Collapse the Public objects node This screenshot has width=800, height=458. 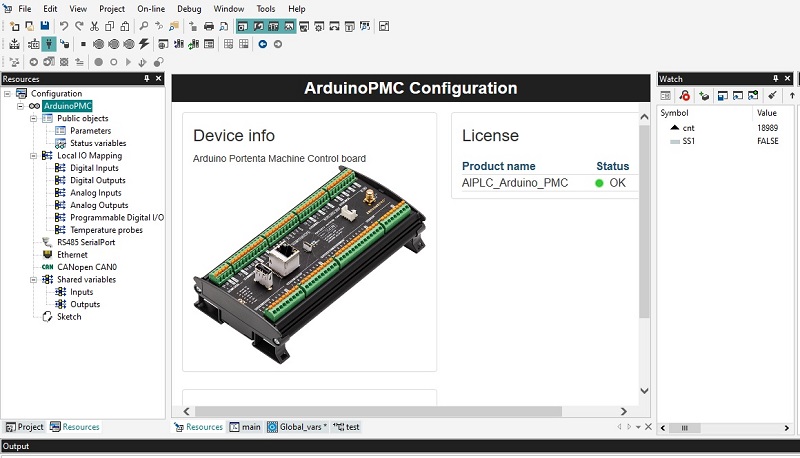coord(33,118)
